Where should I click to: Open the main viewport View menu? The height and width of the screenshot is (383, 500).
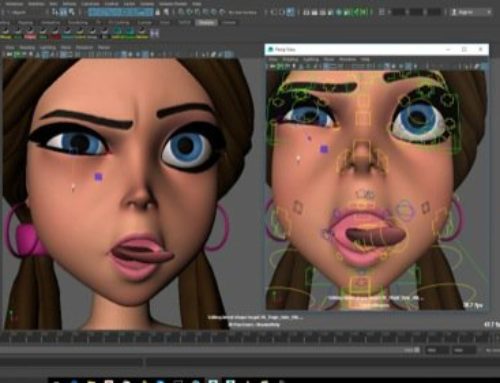click(x=10, y=48)
